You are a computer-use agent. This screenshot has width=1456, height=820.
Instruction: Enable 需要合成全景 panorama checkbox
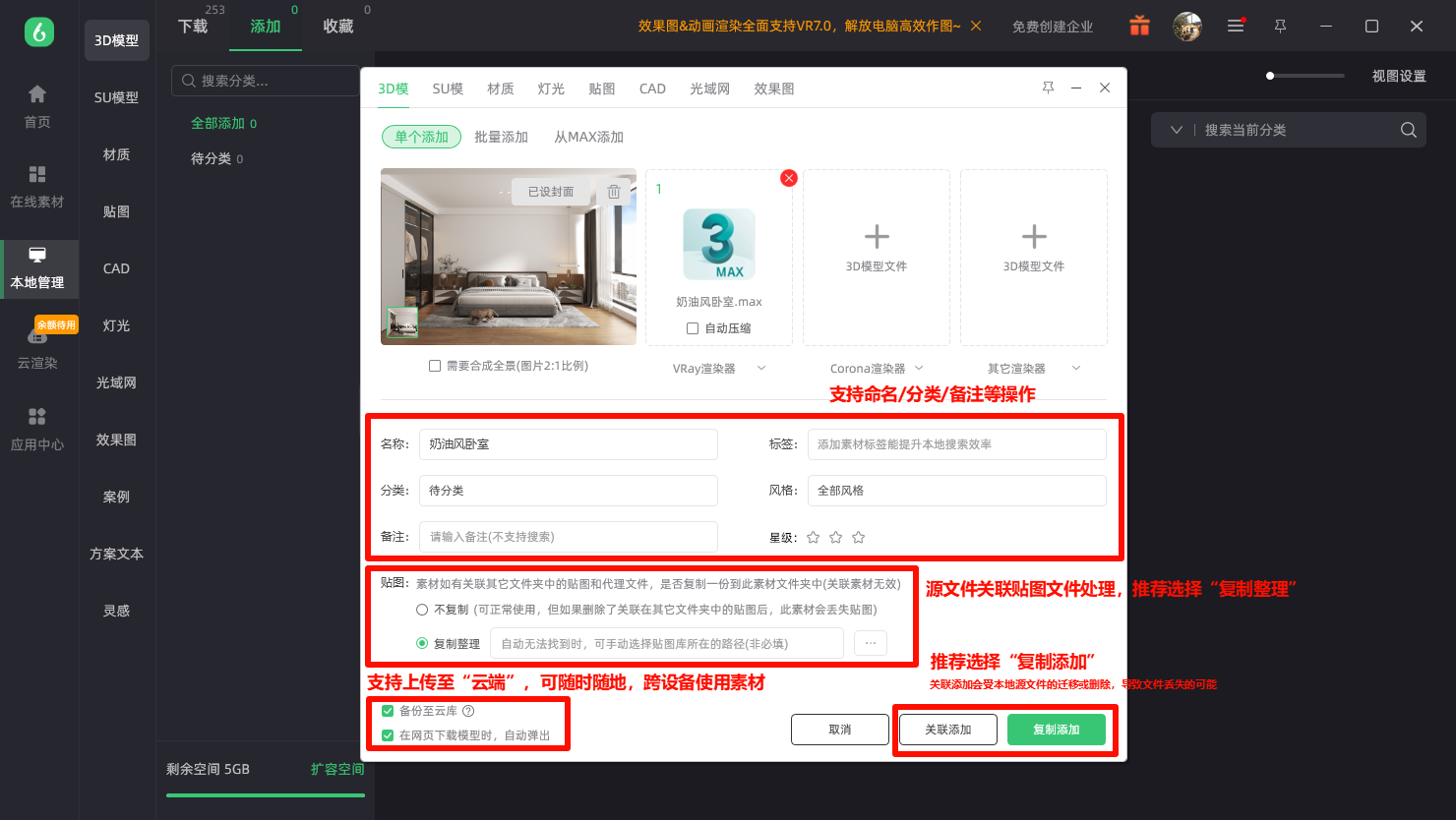click(x=435, y=366)
